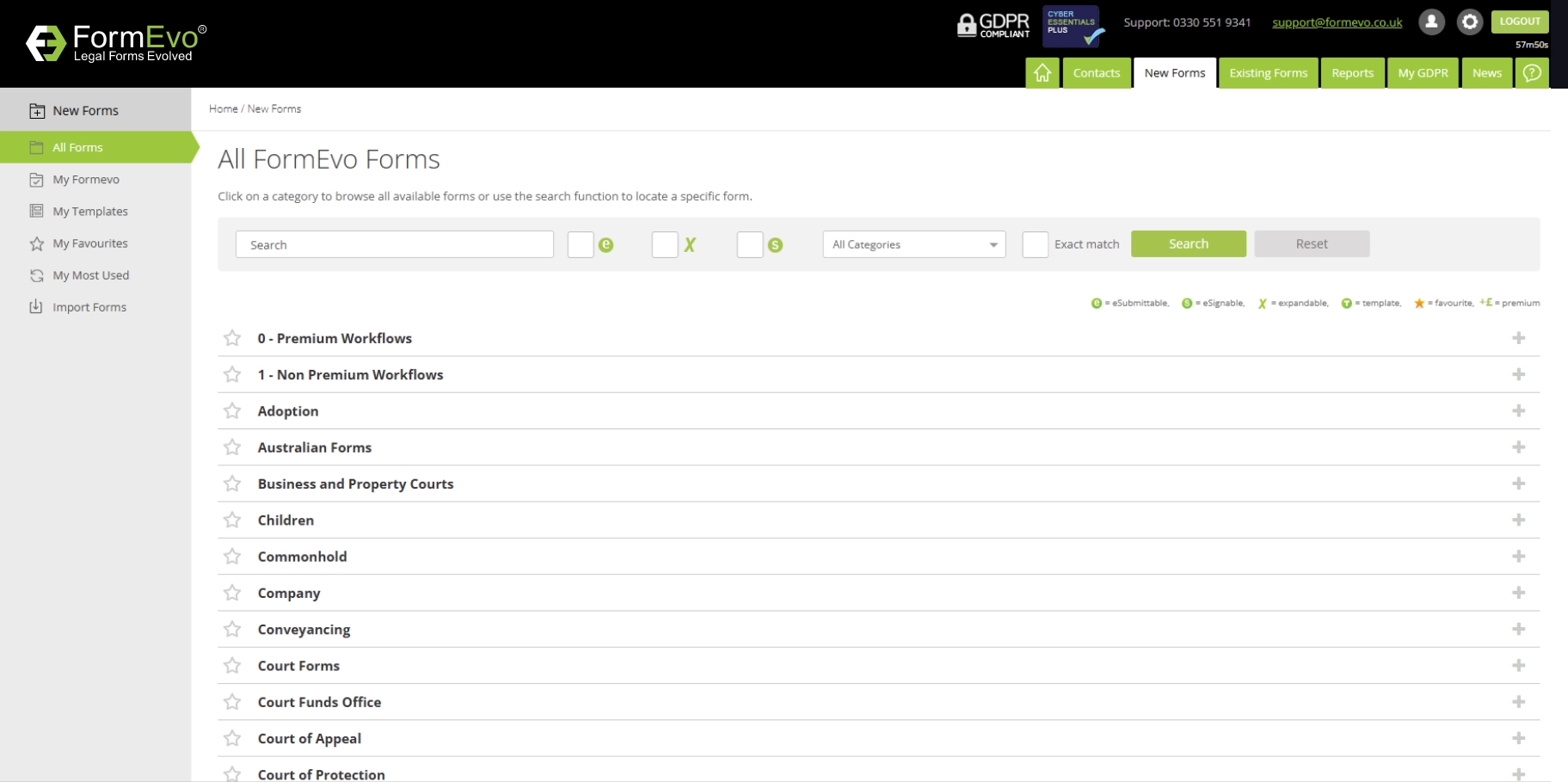Tick the expandable filter checkbox
This screenshot has width=1568, height=782.
[x=665, y=245]
